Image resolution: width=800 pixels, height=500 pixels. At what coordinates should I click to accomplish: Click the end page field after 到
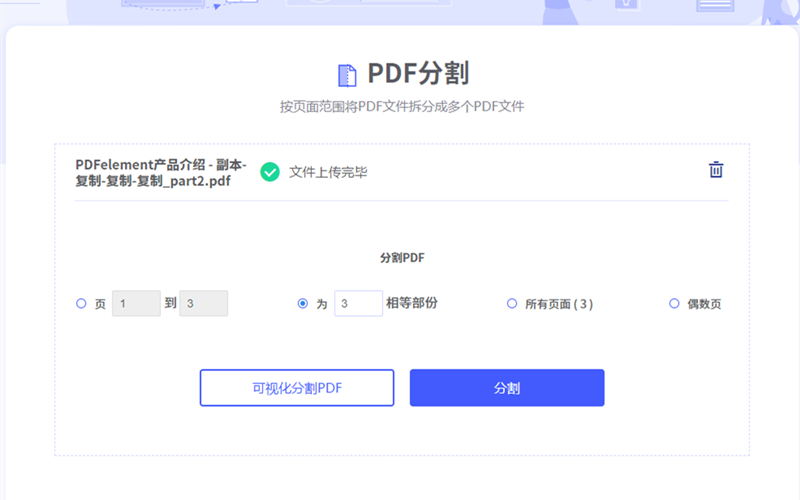[x=203, y=304]
